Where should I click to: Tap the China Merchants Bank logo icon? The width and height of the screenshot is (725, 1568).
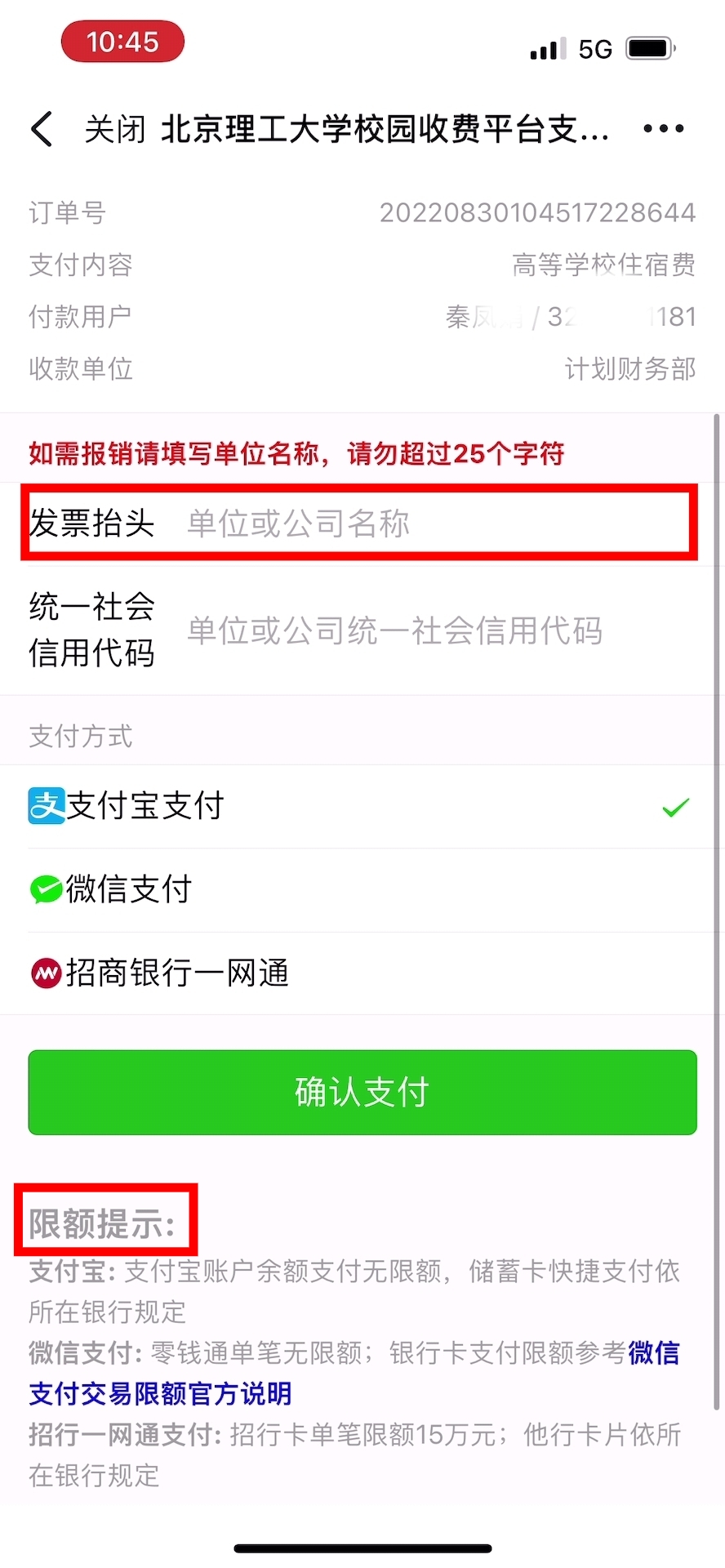[x=46, y=973]
